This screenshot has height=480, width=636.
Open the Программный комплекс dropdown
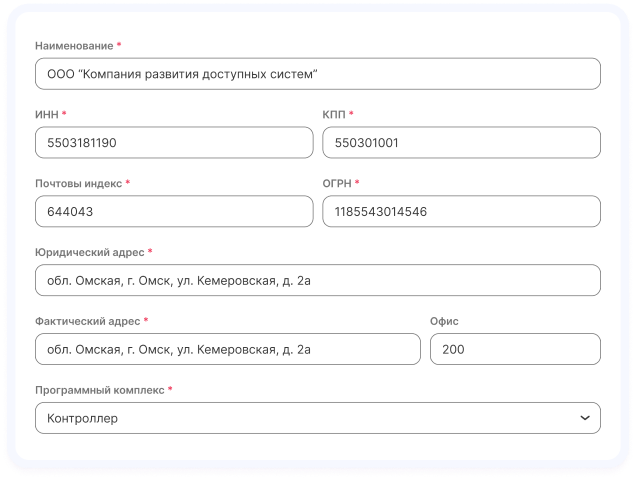click(317, 418)
